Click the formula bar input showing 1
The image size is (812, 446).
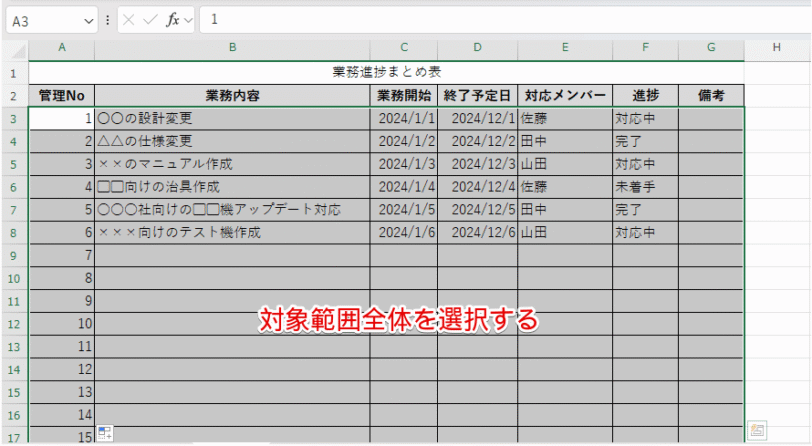pyautogui.click(x=505, y=20)
